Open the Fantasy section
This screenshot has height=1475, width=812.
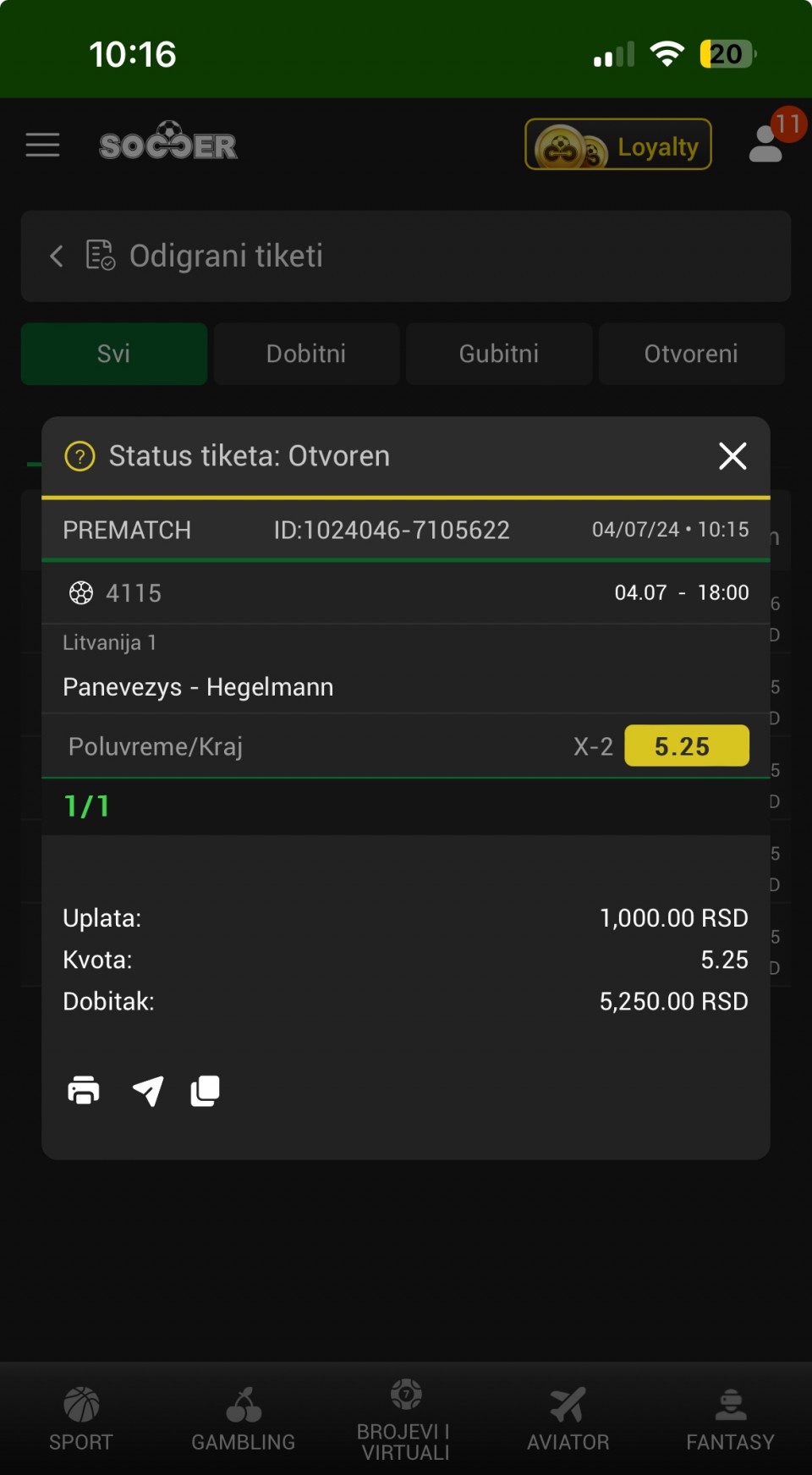point(731,1418)
